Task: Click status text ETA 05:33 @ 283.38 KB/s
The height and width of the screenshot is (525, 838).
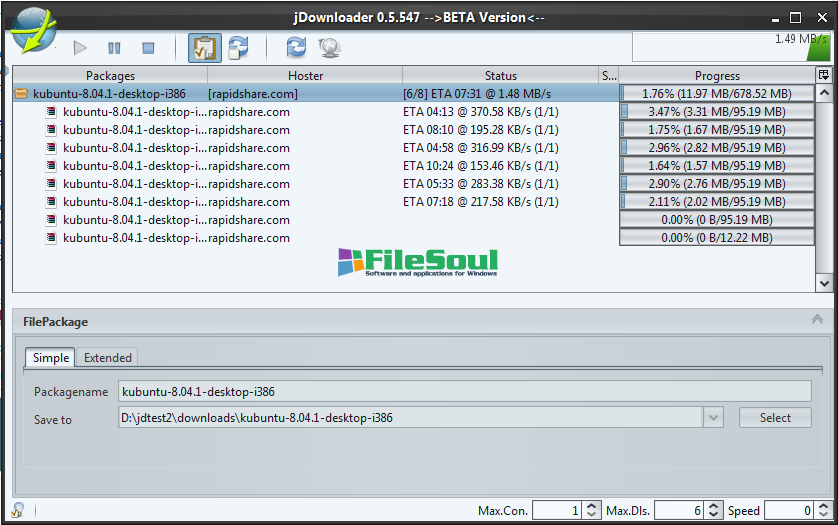Action: click(480, 184)
